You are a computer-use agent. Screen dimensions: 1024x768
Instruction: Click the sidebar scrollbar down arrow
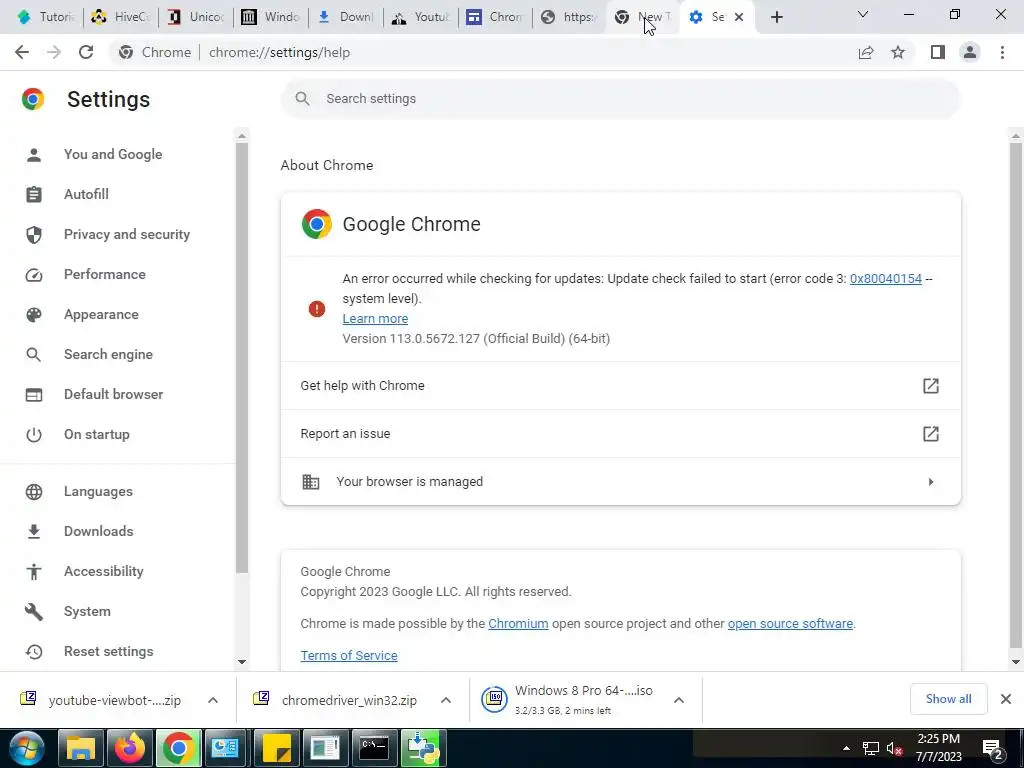(x=242, y=662)
